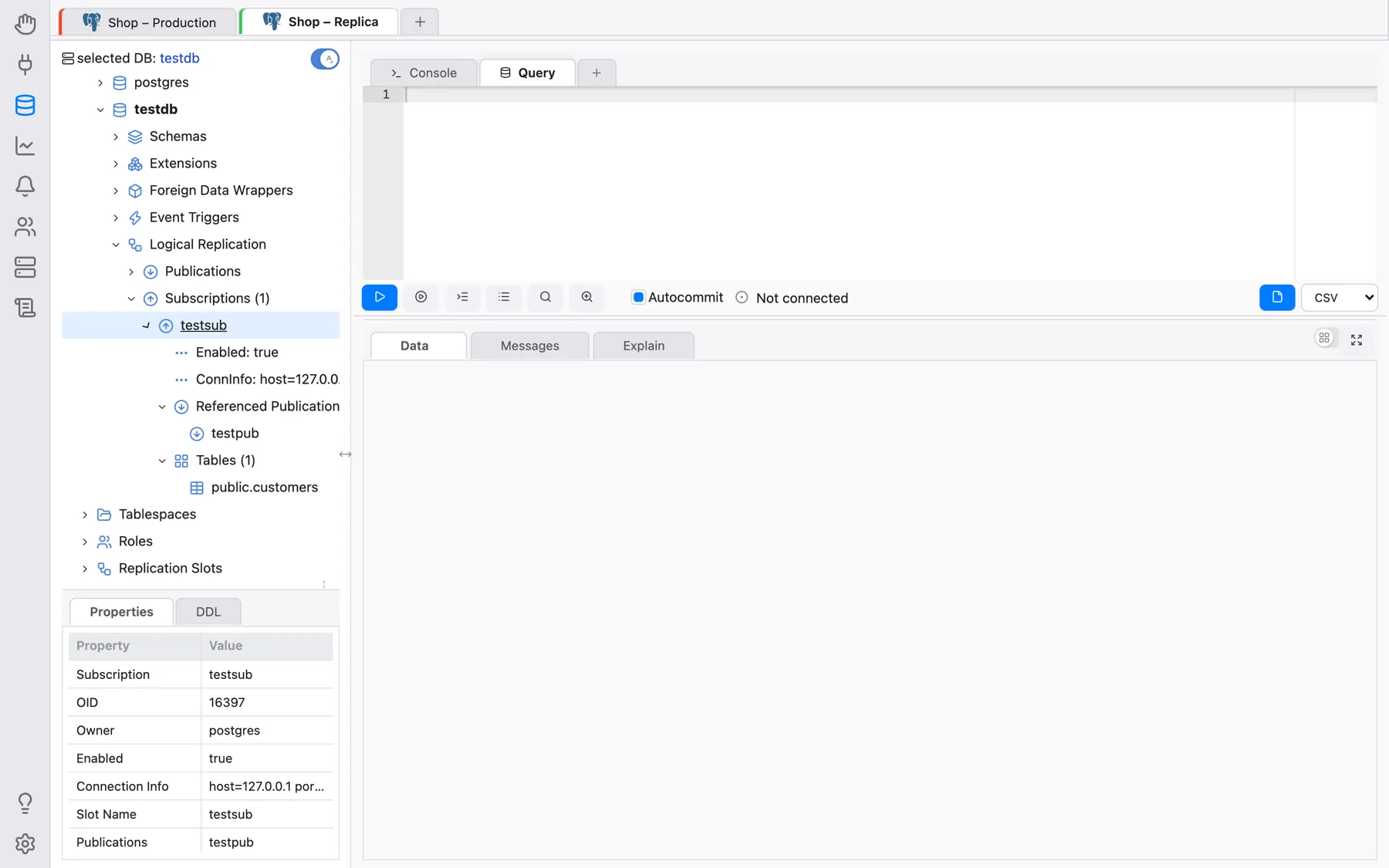1389x868 pixels.
Task: Open the CSV export format dropdown
Action: pos(1339,297)
